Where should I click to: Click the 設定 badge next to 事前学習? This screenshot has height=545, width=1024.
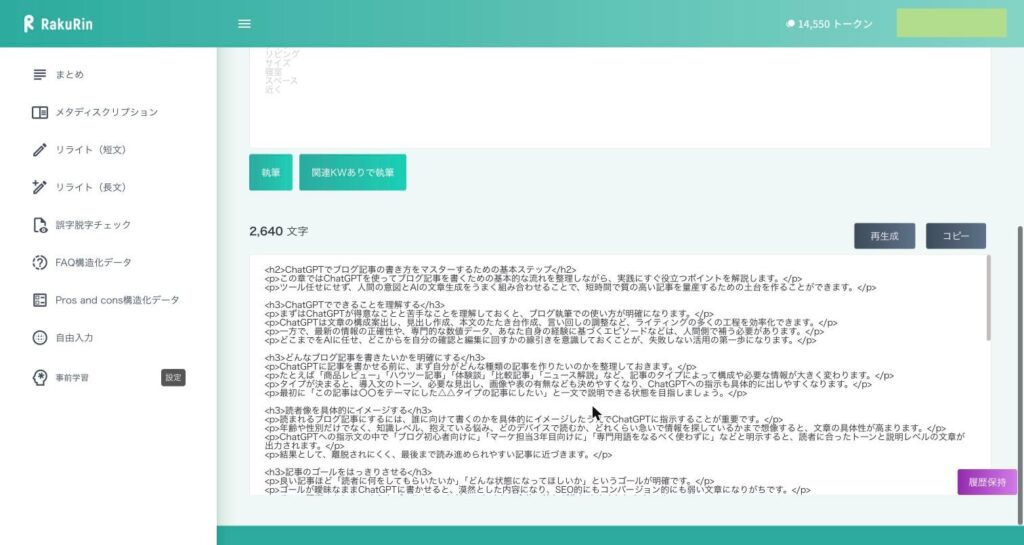173,377
